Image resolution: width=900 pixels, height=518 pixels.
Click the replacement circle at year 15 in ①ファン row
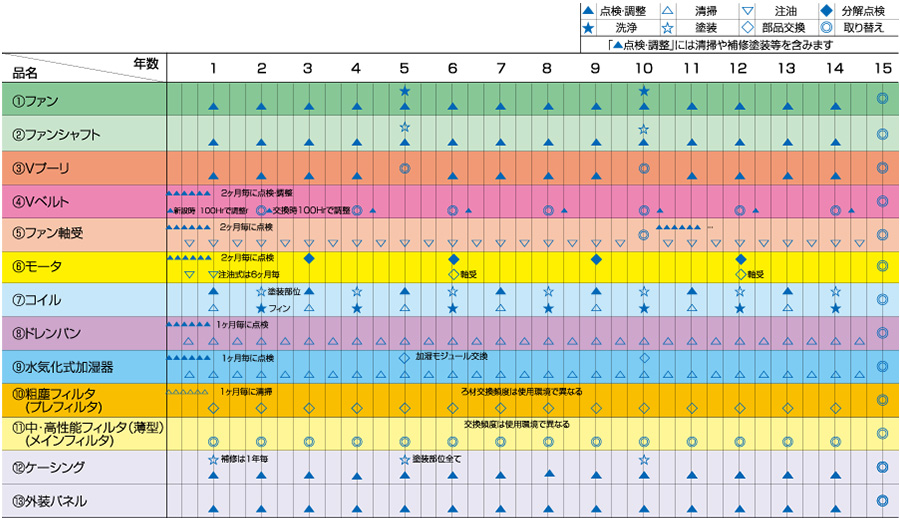coord(883,98)
